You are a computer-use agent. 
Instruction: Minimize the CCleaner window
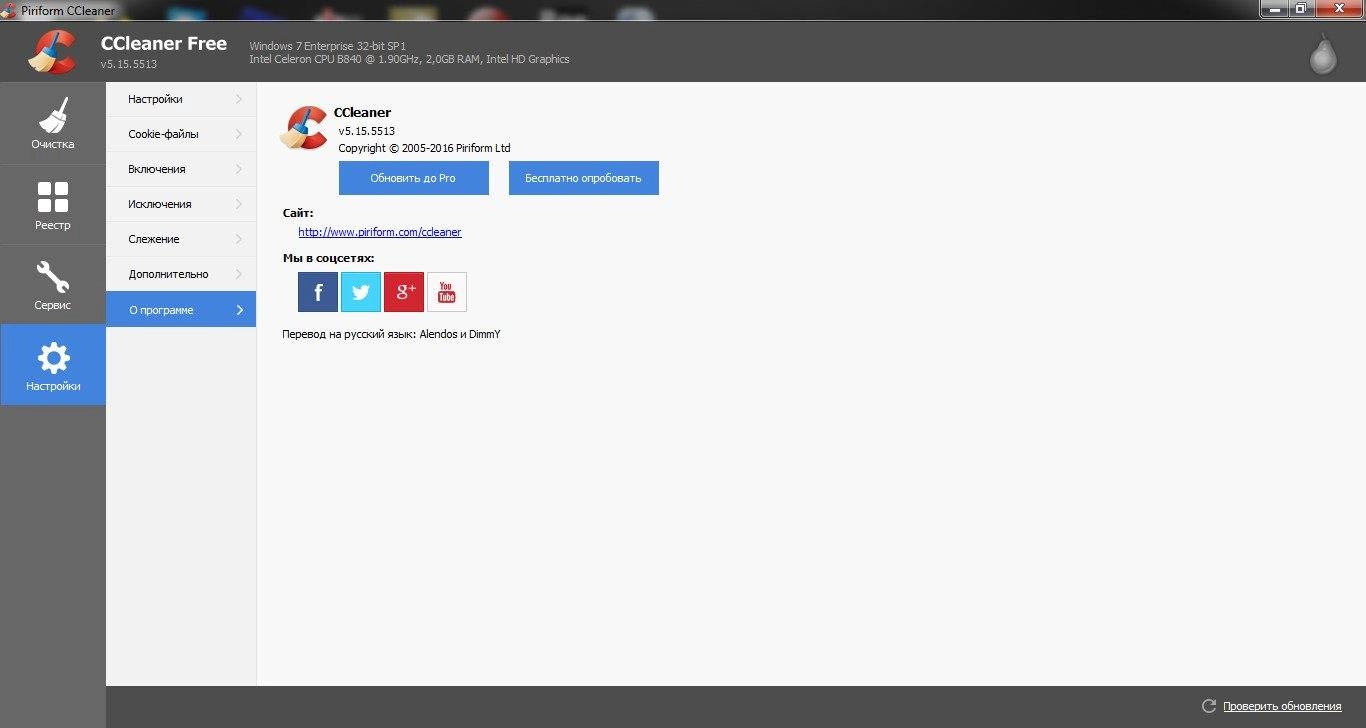click(x=1274, y=8)
